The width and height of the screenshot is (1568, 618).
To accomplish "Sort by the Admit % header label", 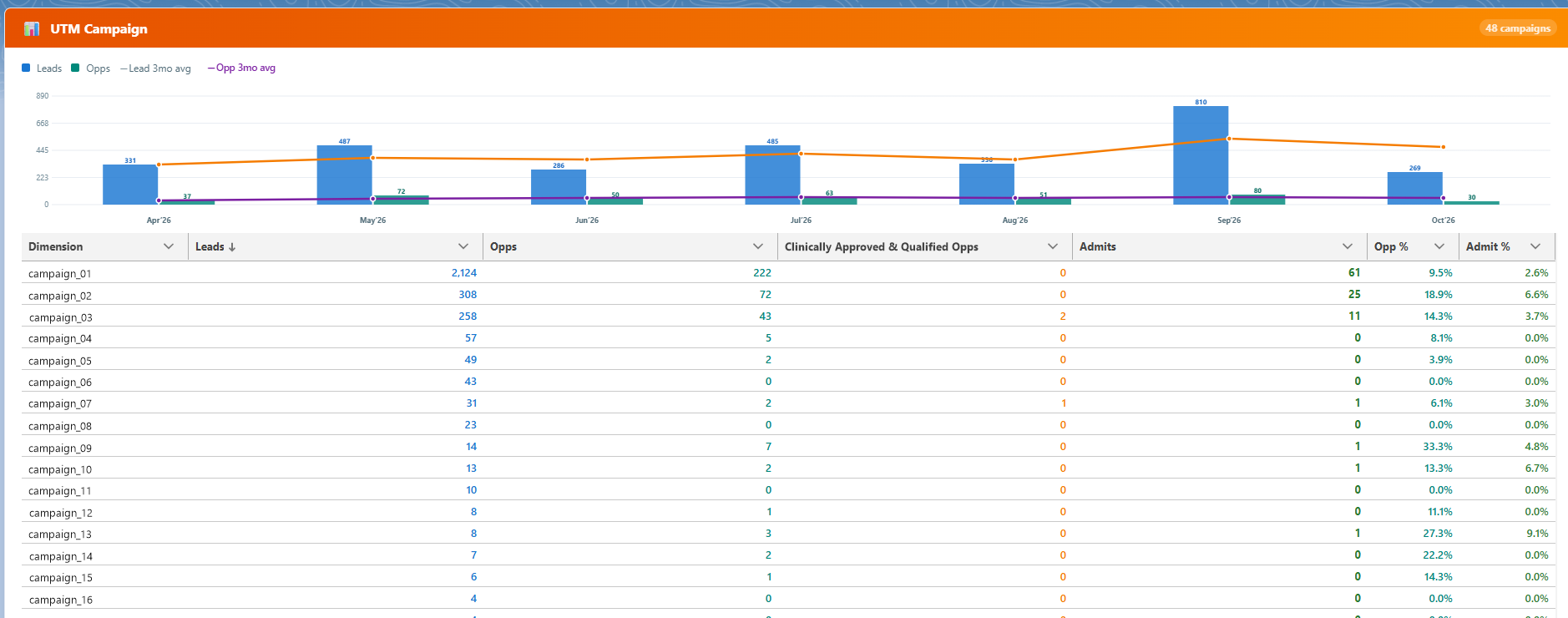I will [x=1488, y=246].
